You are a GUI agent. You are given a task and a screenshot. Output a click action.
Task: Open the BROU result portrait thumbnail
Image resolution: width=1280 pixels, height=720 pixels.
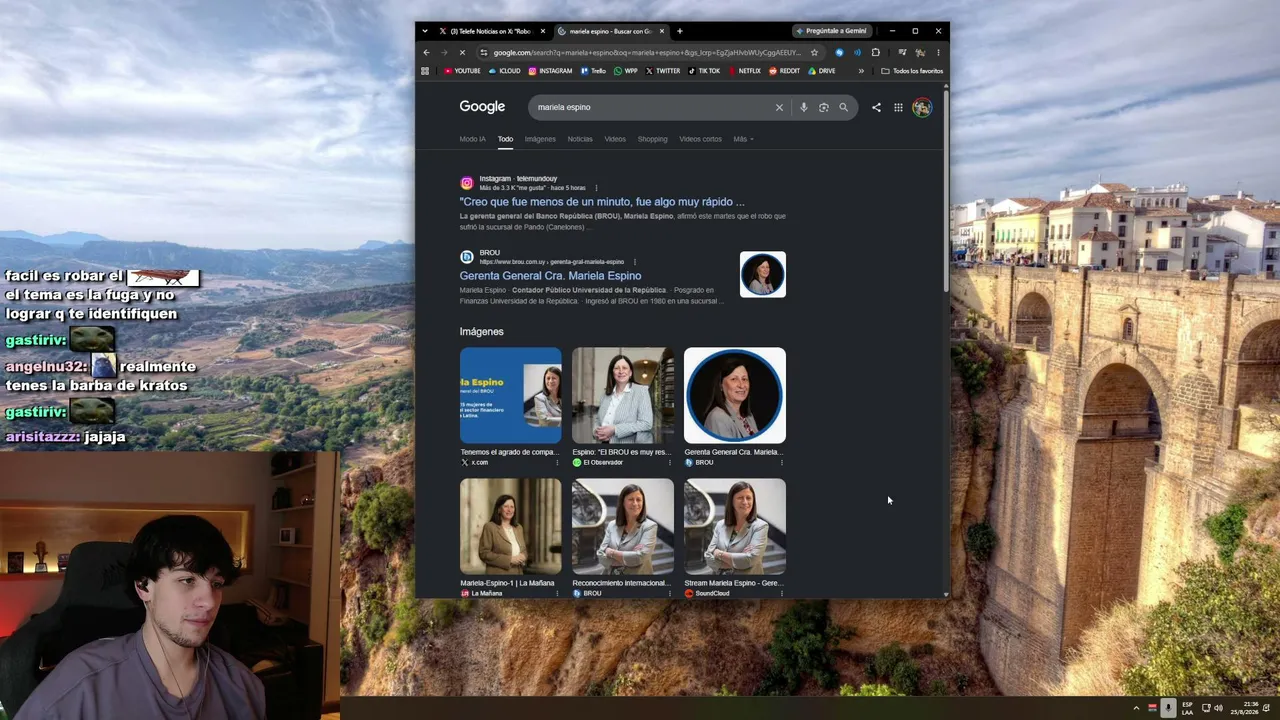763,274
